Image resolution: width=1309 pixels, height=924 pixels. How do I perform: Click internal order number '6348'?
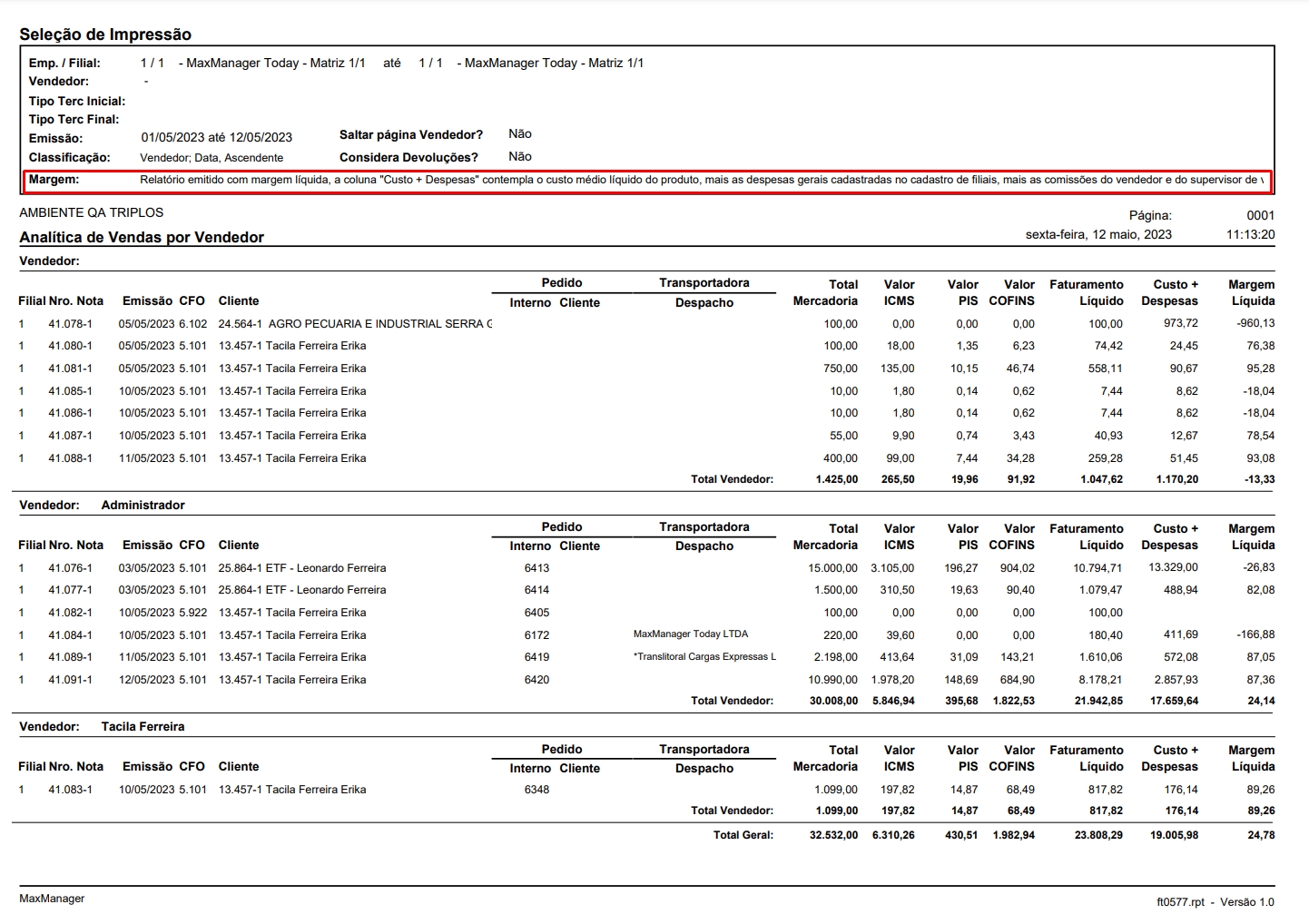tap(536, 790)
